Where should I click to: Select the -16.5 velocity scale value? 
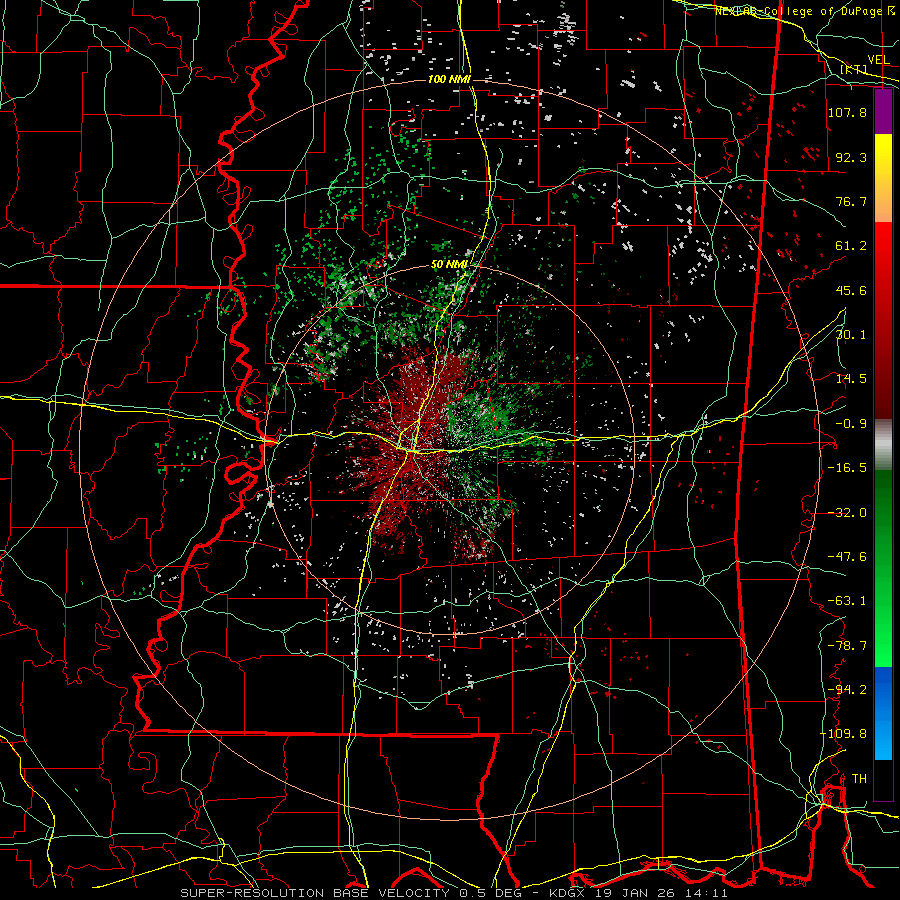click(x=847, y=468)
